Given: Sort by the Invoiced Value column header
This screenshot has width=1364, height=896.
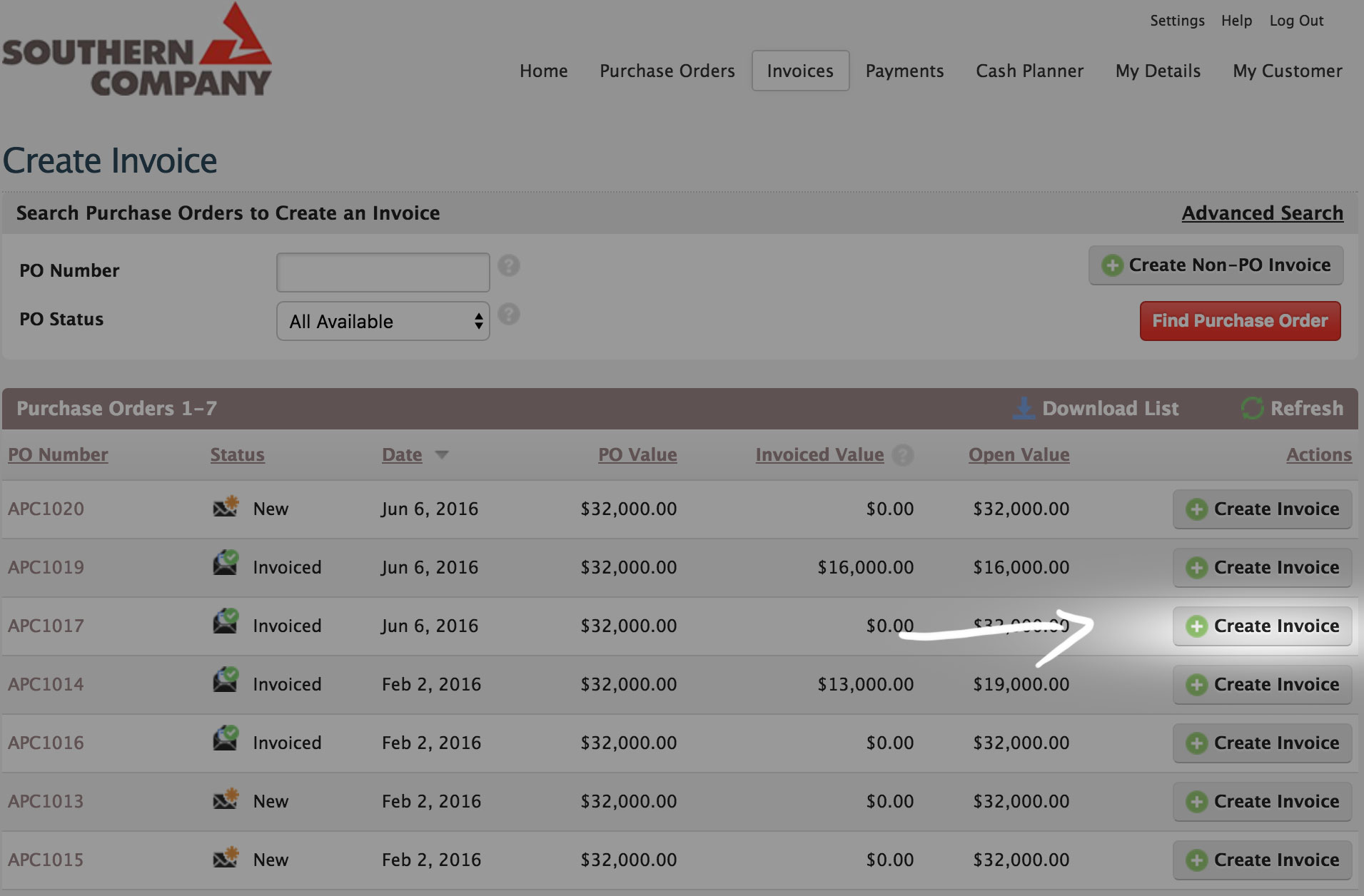Looking at the screenshot, I should click(x=819, y=455).
